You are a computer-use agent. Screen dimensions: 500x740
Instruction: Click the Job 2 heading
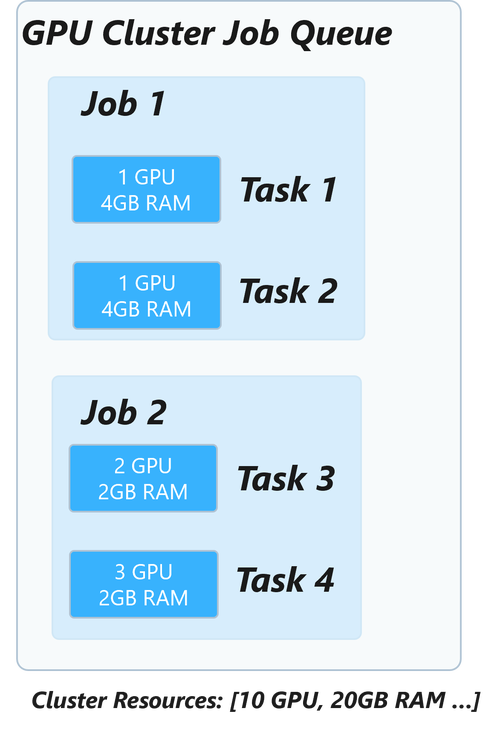pyautogui.click(x=124, y=412)
